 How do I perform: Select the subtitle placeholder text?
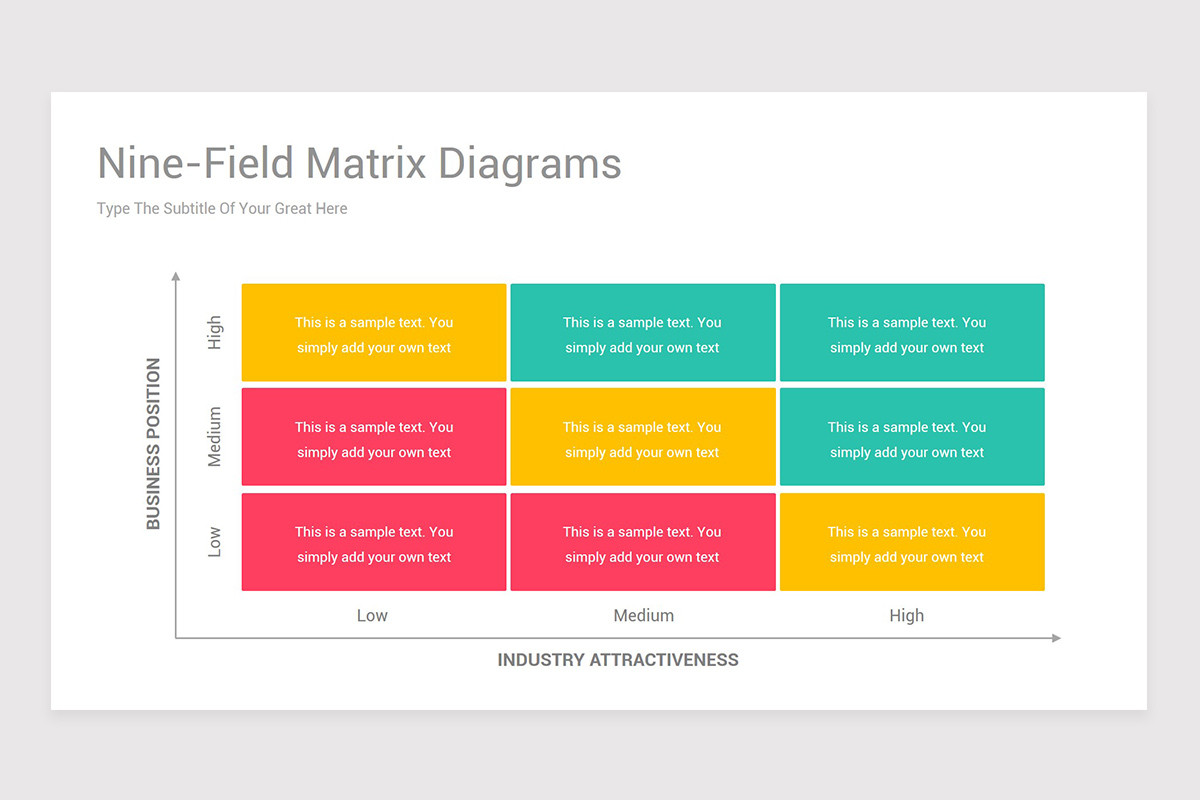click(x=222, y=208)
